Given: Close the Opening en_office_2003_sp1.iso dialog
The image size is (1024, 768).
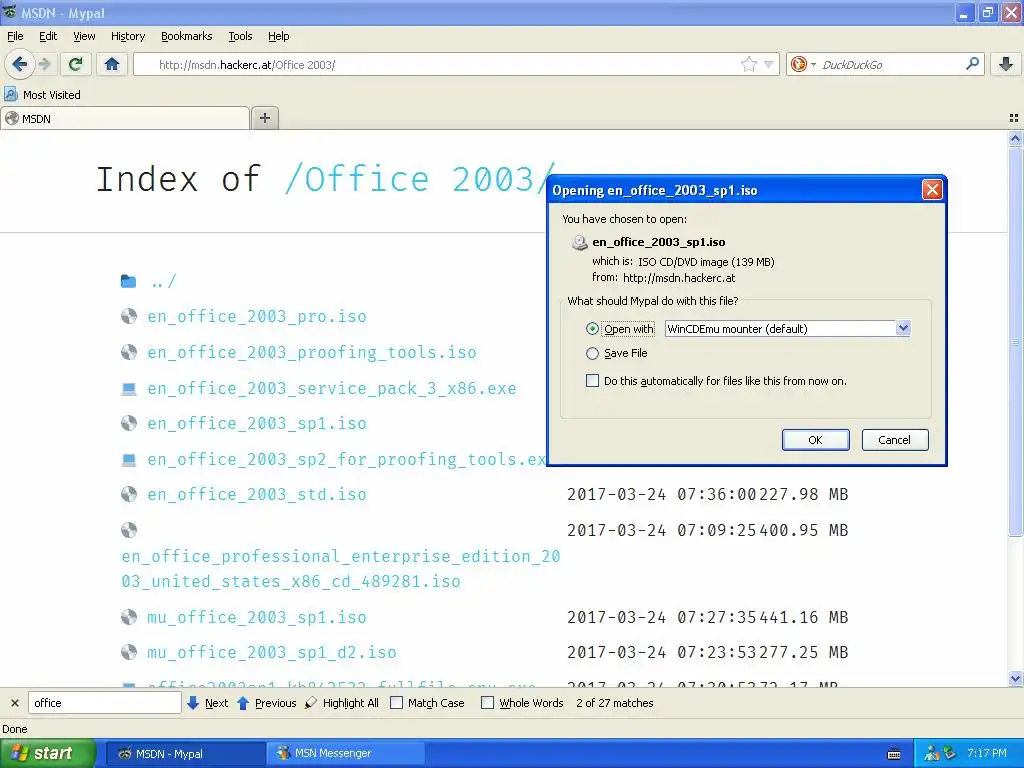Looking at the screenshot, I should click(x=931, y=189).
